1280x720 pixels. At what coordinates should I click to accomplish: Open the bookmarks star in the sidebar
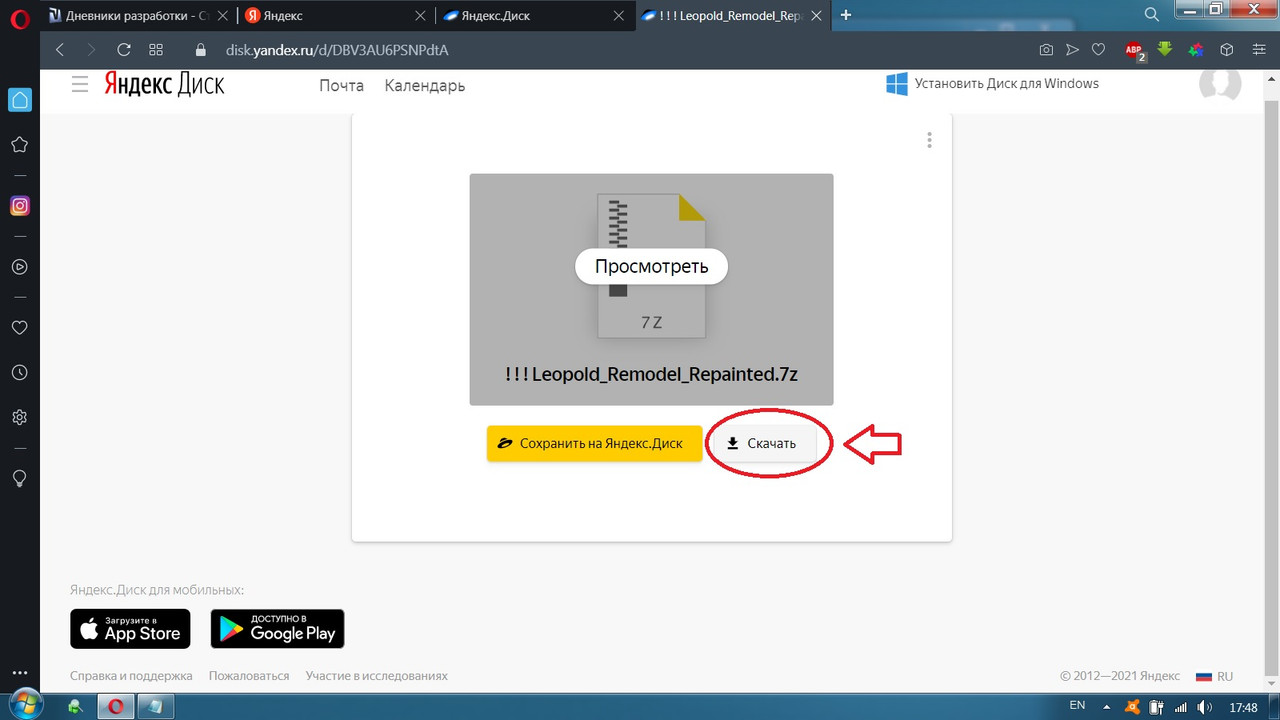(x=19, y=145)
